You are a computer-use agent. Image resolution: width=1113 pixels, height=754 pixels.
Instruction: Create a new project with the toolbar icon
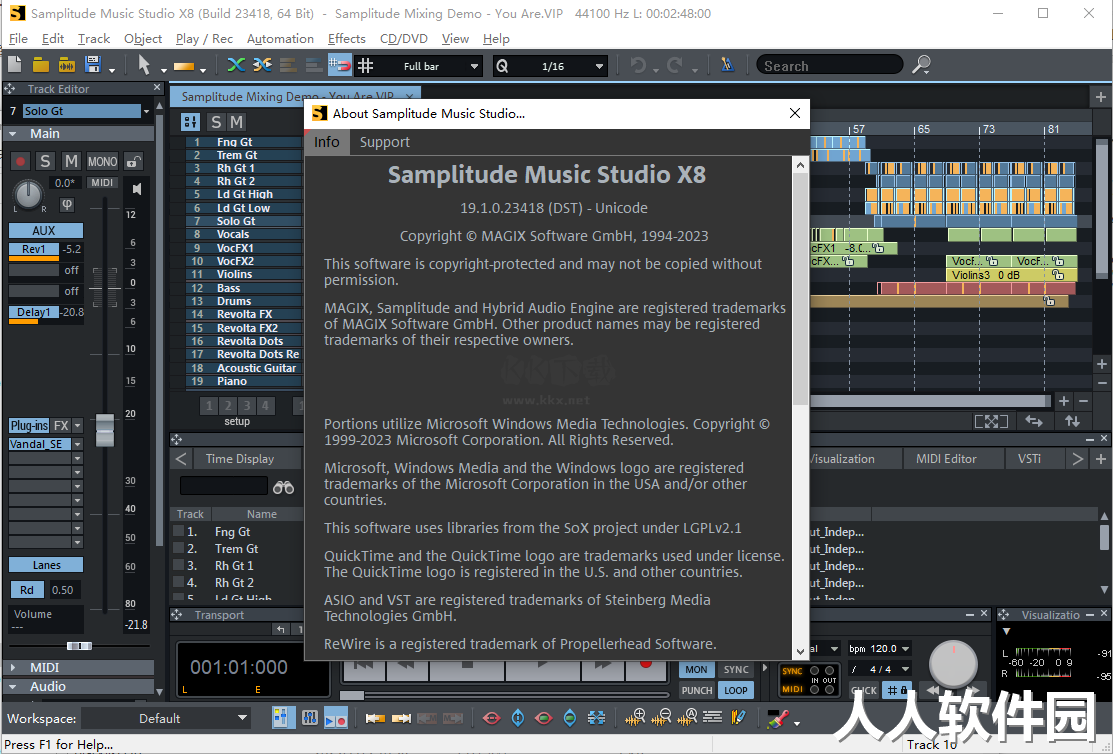(x=15, y=65)
